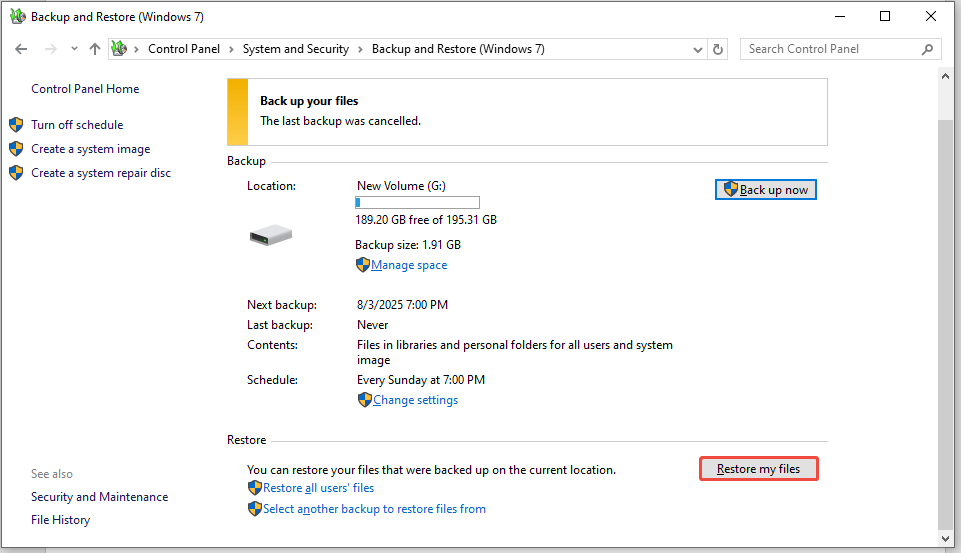Open the recent locations dropdown arrow
961x553 pixels.
(74, 49)
